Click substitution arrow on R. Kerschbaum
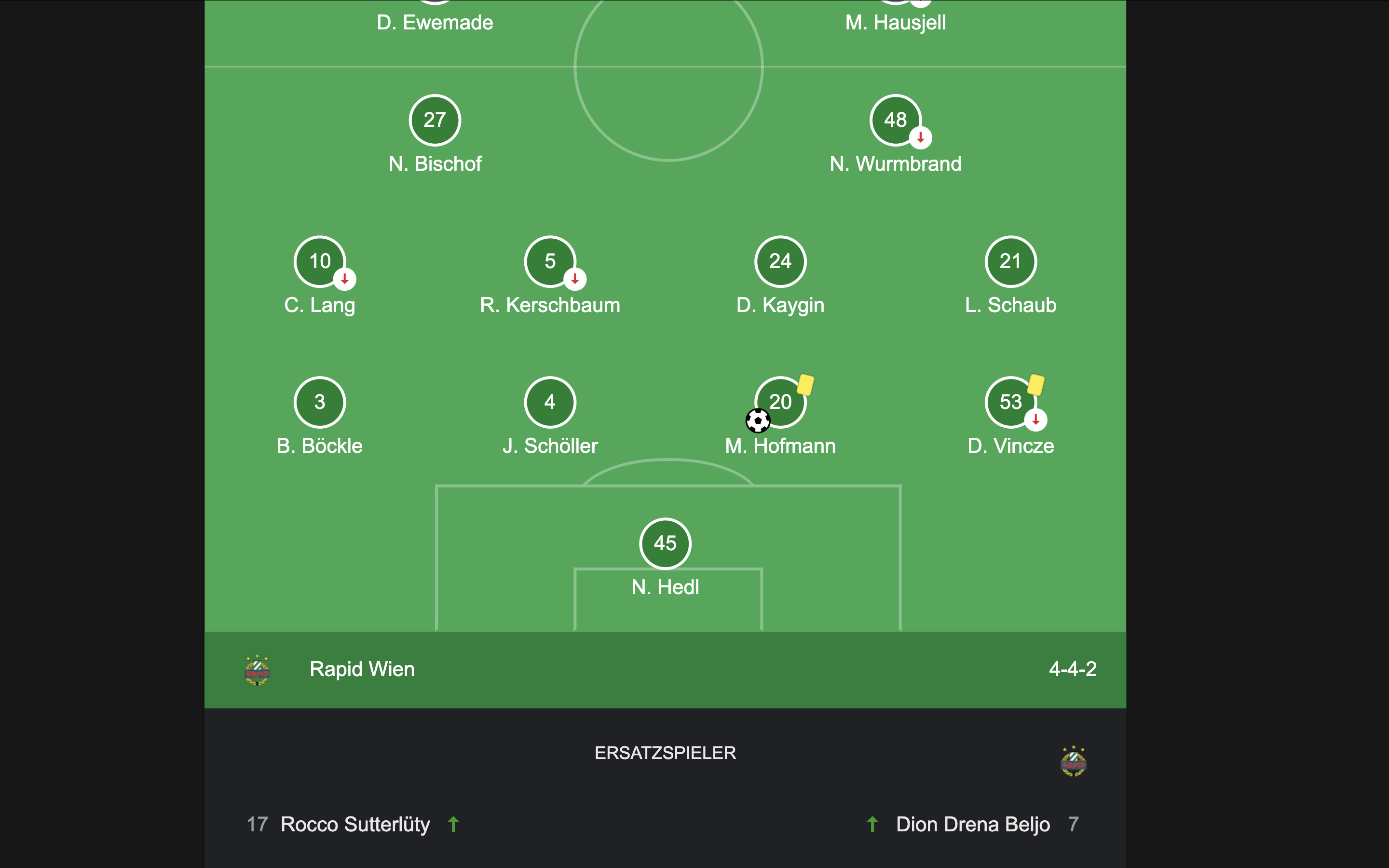Screen dimensions: 1389x868 pyautogui.click(x=575, y=280)
